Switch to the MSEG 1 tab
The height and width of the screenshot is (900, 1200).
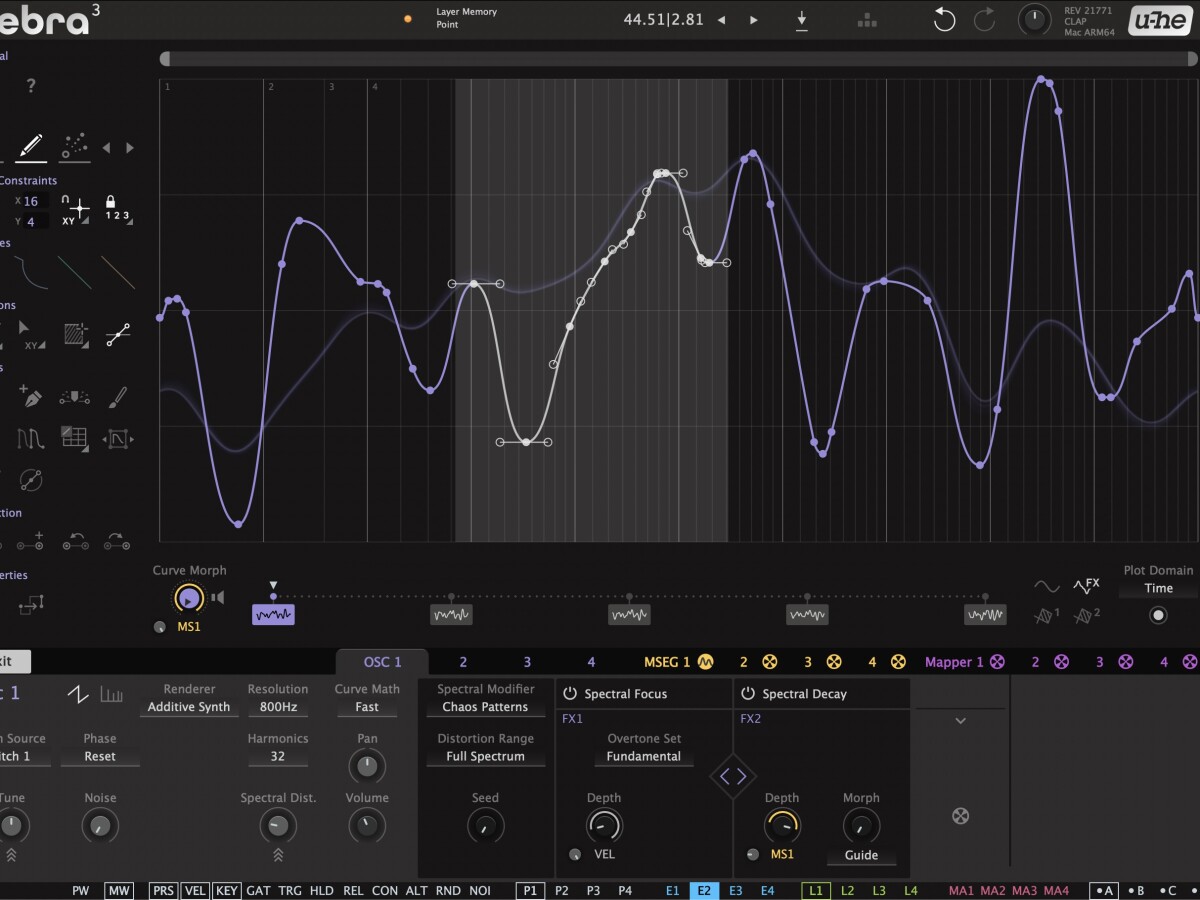tap(667, 662)
